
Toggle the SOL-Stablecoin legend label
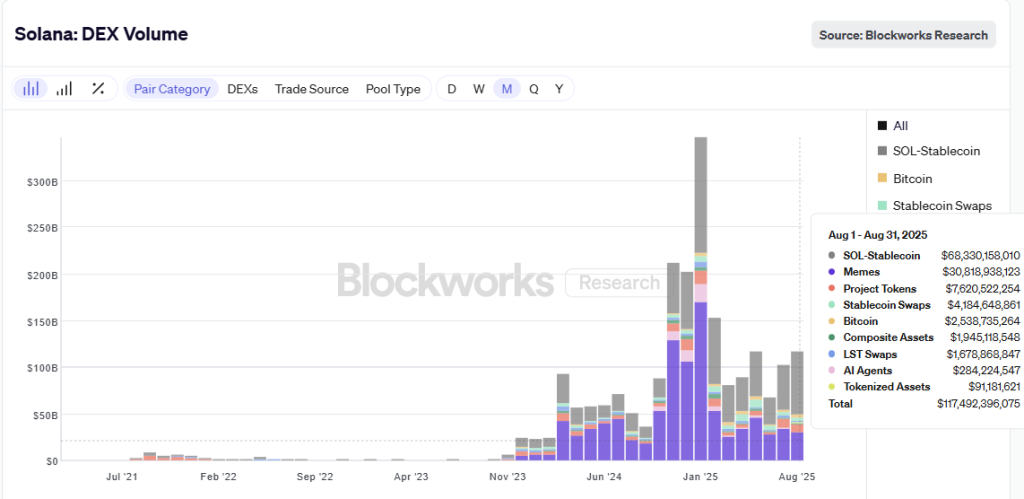click(x=936, y=151)
